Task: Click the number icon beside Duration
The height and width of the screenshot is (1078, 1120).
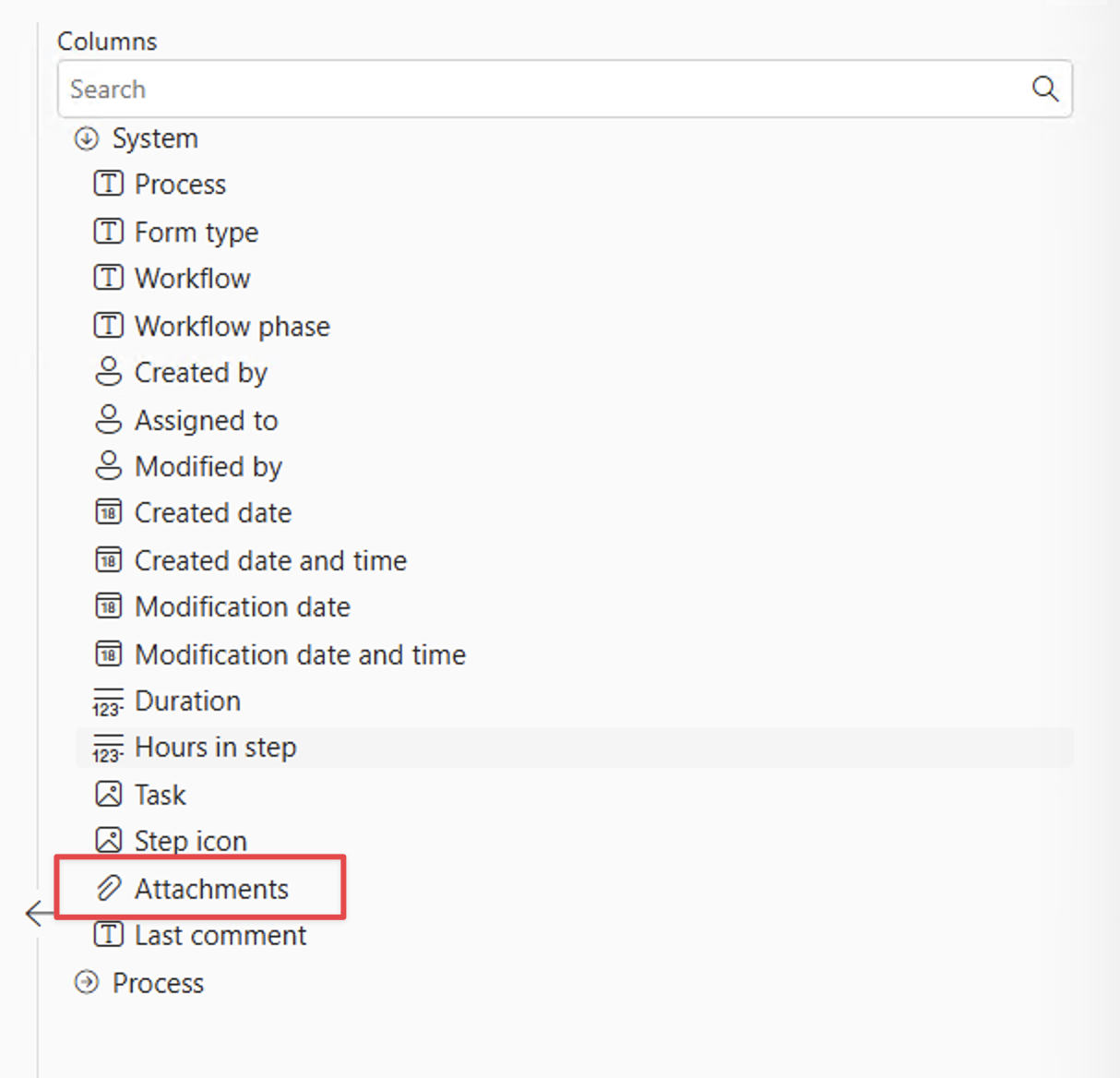Action: coord(108,701)
